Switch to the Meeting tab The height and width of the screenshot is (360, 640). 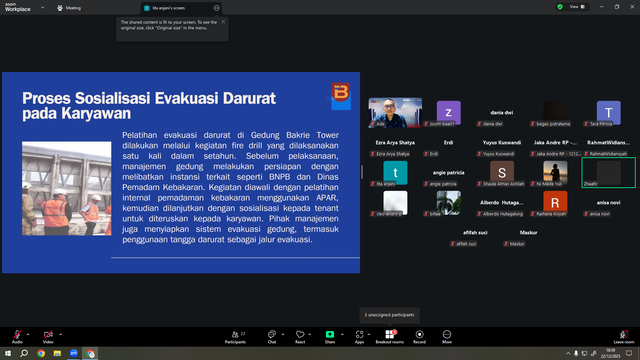point(69,8)
